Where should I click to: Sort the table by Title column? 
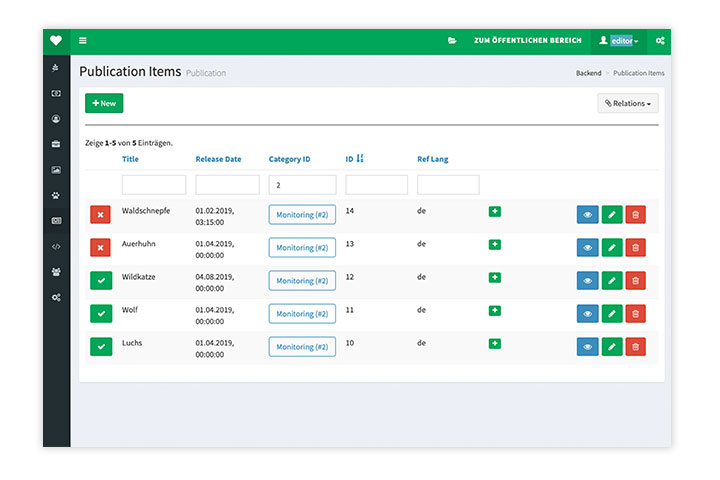tap(130, 159)
